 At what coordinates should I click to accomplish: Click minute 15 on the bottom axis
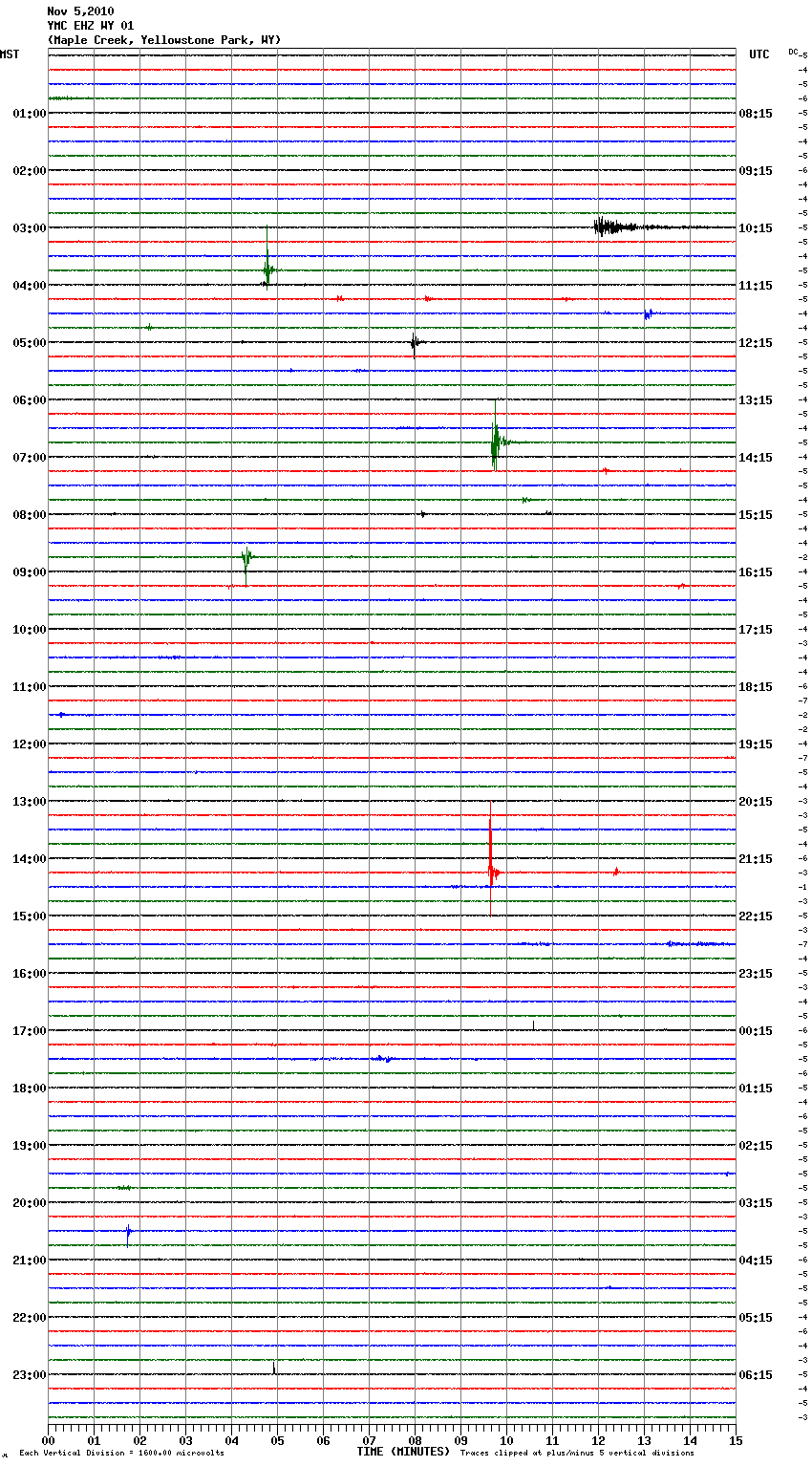pyautogui.click(x=736, y=1440)
